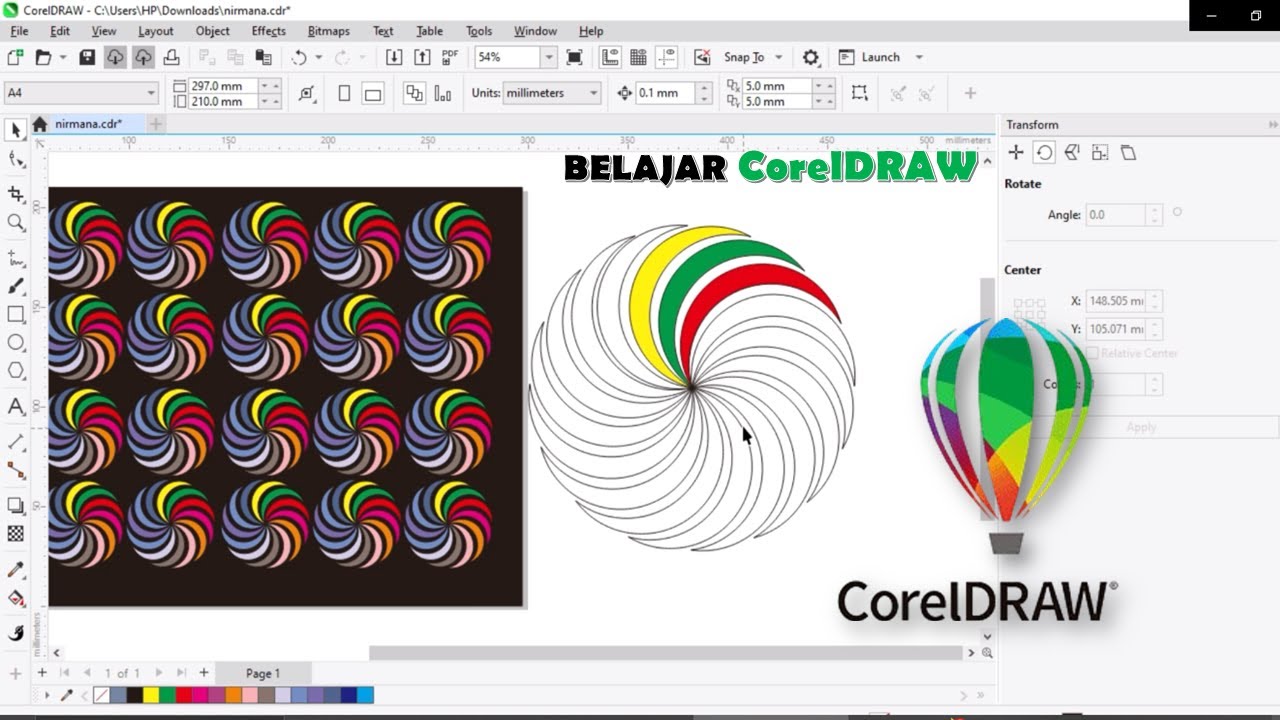Open the Object menu
Screen dimensions: 1280x720
(x=212, y=31)
